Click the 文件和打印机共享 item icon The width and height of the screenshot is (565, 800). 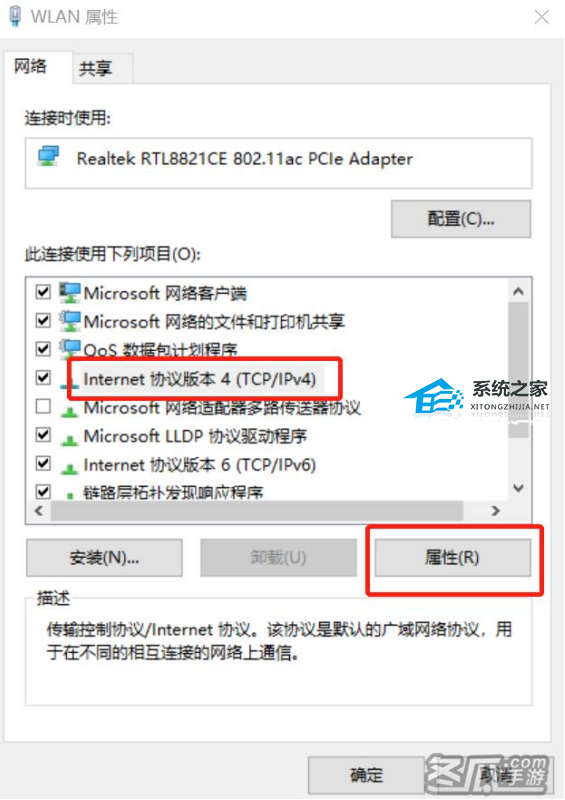tap(70, 321)
